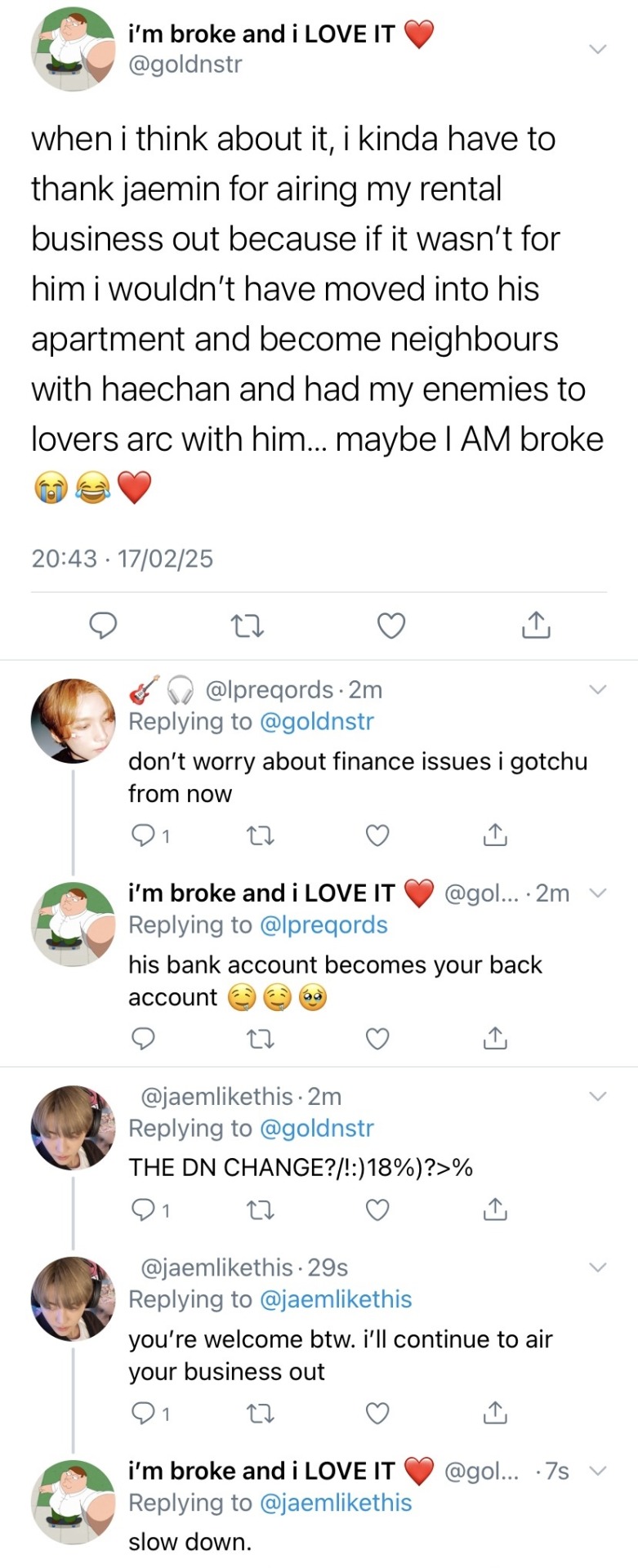Like the main tweet with heart icon
This screenshot has width=638, height=1568.
(391, 626)
